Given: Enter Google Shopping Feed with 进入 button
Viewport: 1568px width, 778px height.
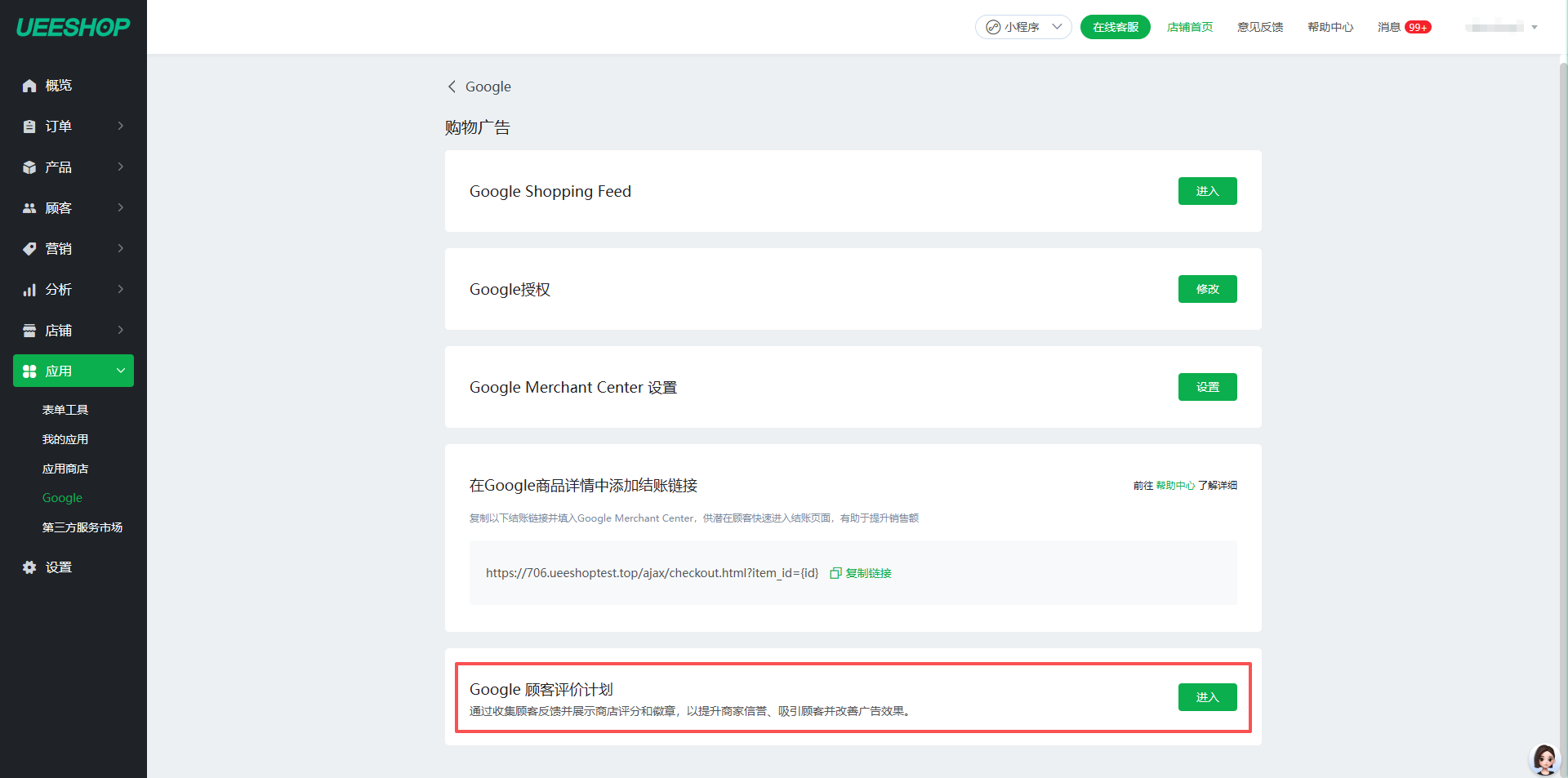Looking at the screenshot, I should [1207, 191].
